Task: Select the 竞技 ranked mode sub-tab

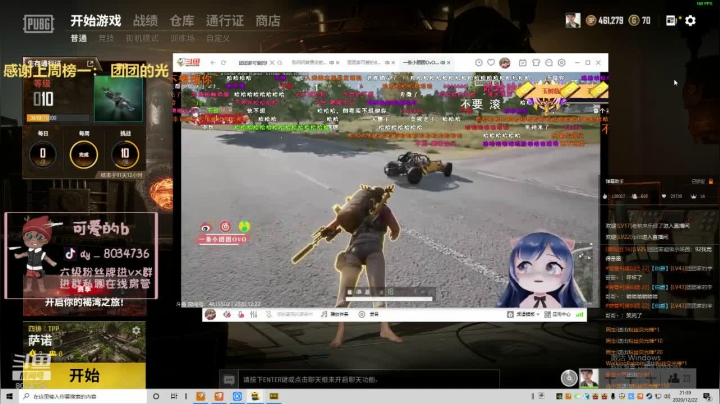Action: [x=106, y=38]
